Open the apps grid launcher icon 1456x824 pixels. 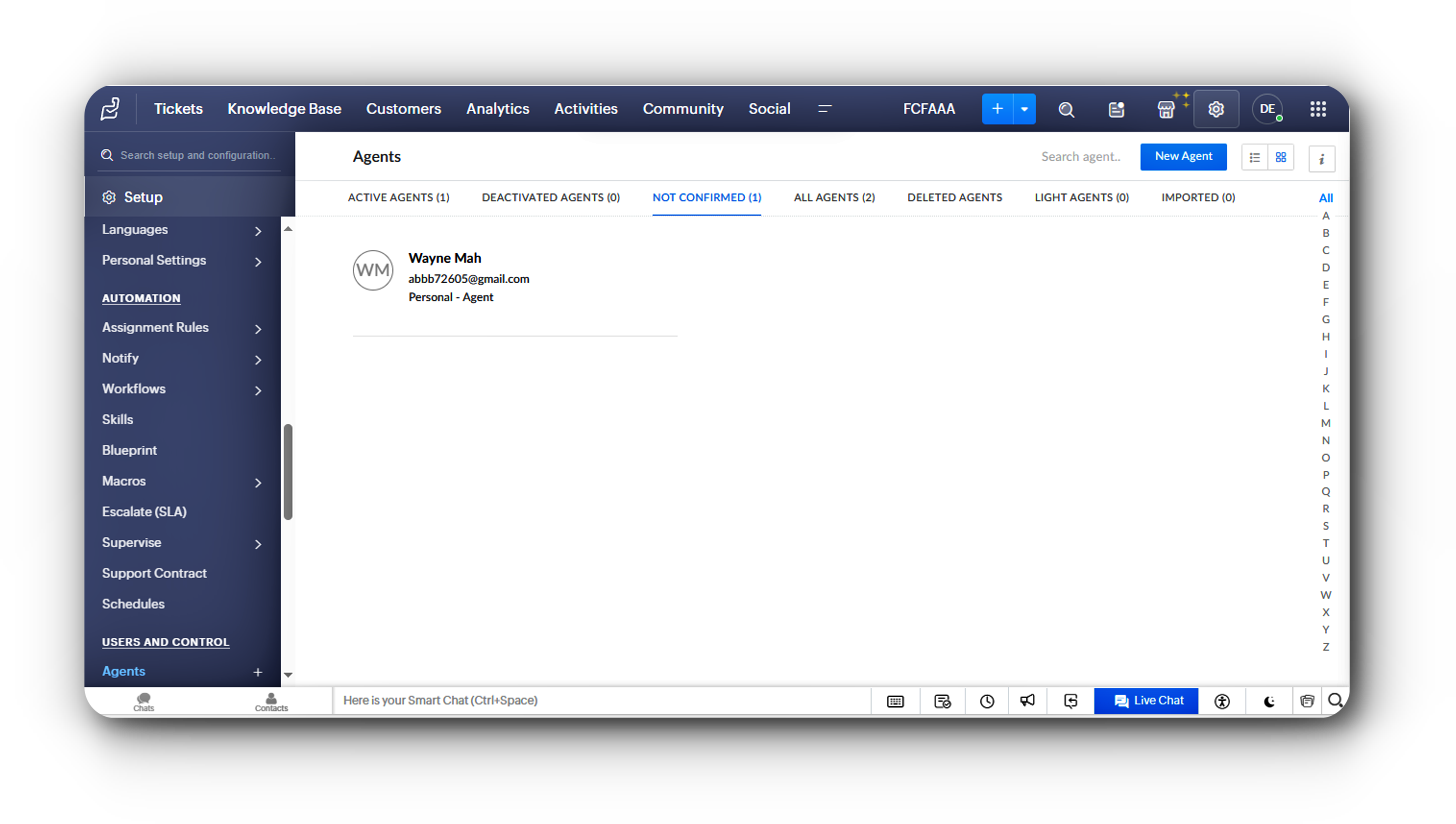coord(1318,109)
